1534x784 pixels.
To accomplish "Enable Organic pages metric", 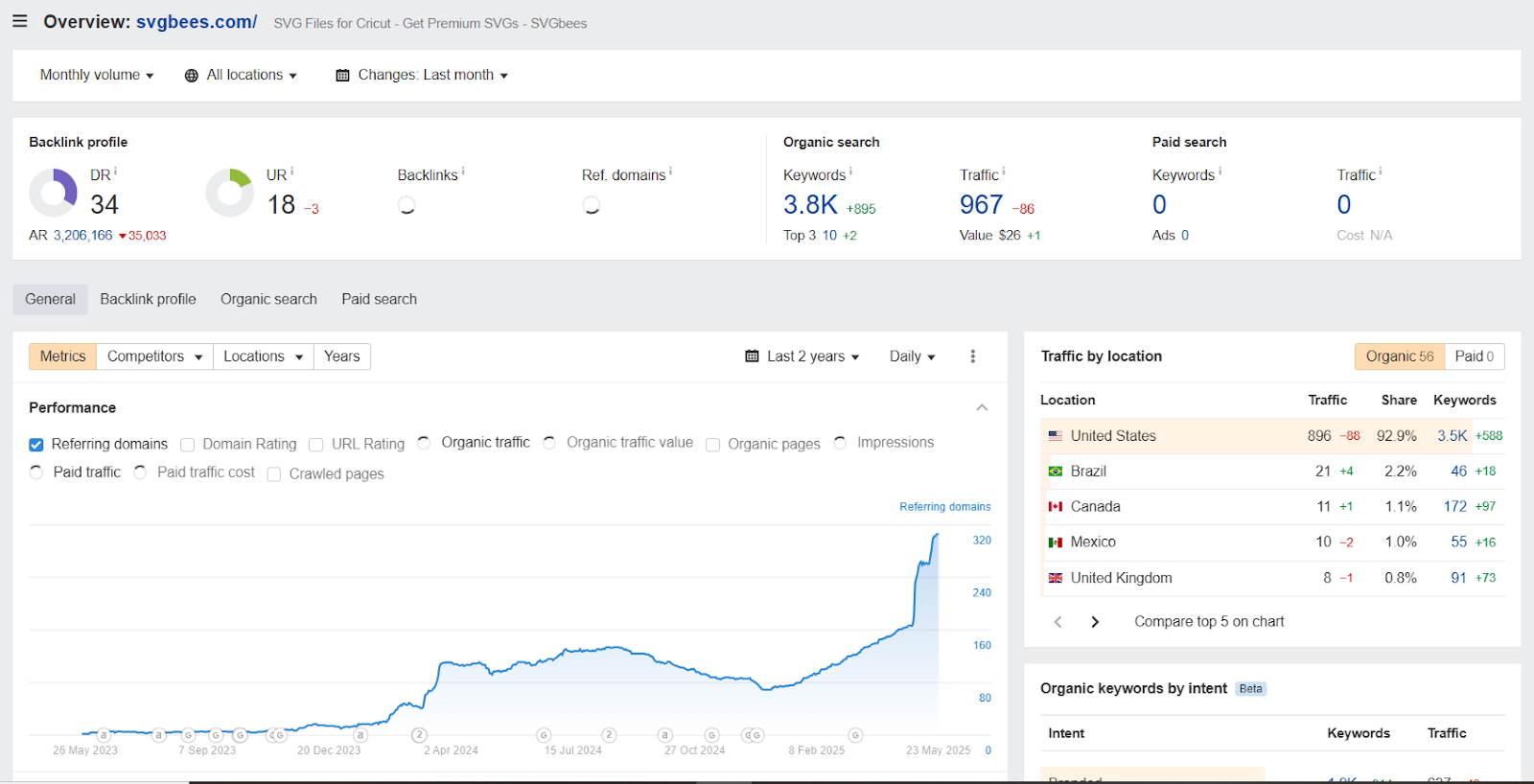I will pos(713,445).
